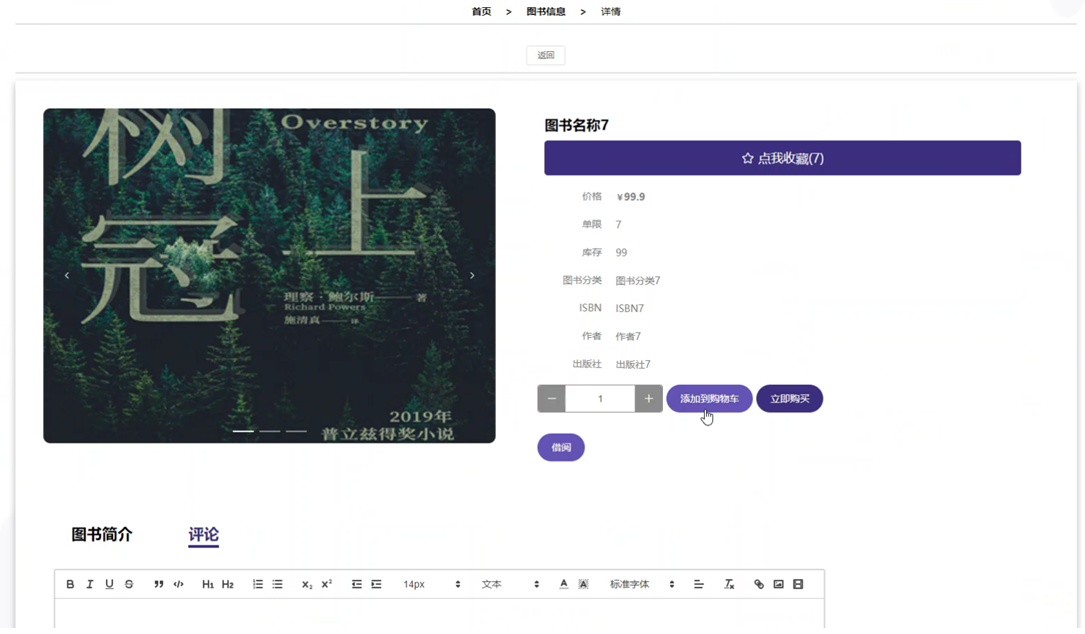Insert a hyperlink in the comment
The image size is (1085, 634).
tap(759, 584)
